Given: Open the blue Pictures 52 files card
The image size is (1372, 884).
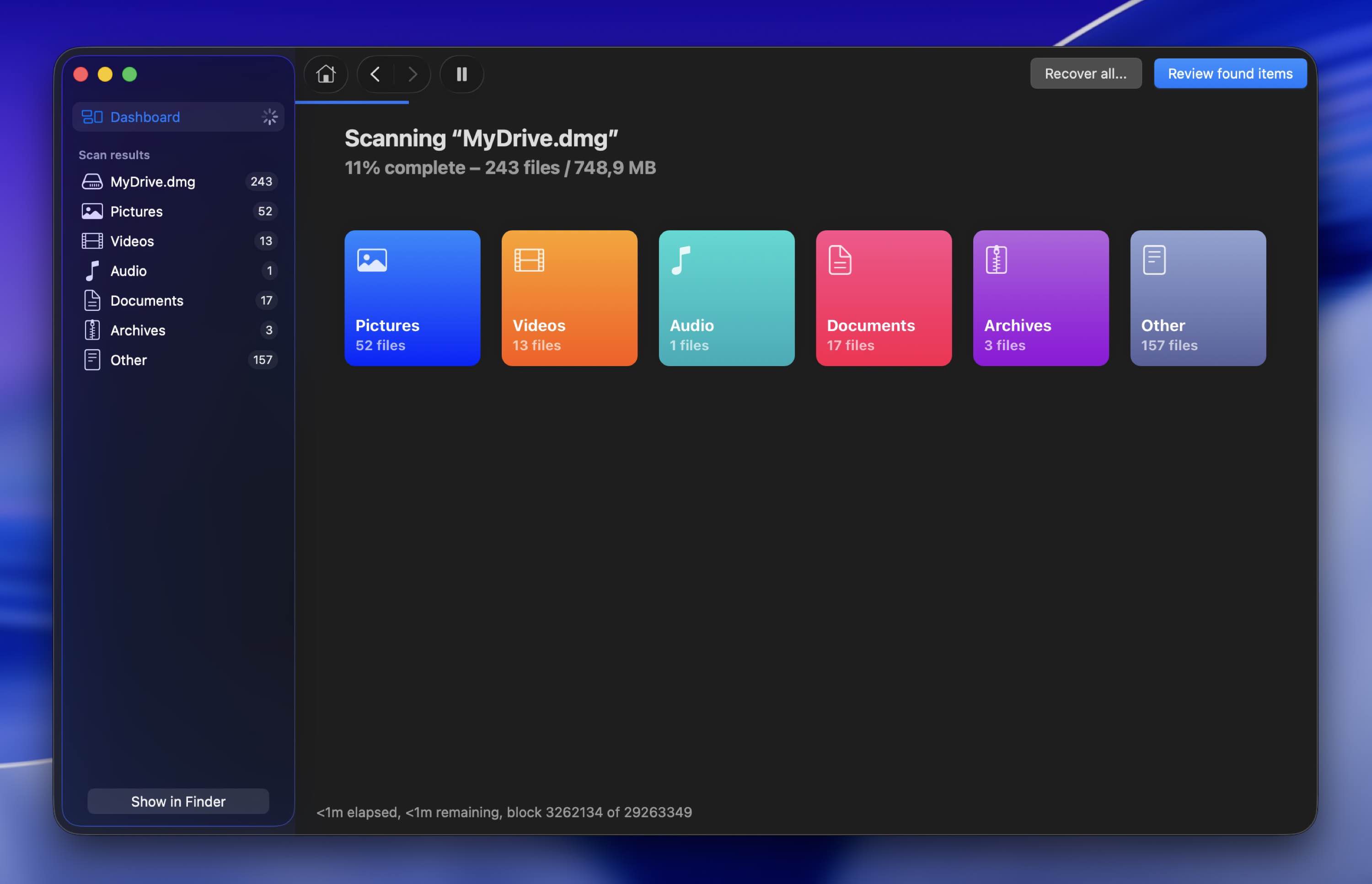Looking at the screenshot, I should pos(413,298).
